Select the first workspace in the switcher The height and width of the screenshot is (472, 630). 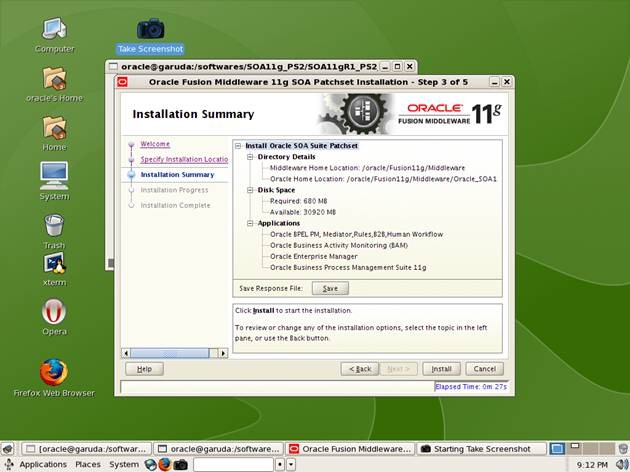coord(557,448)
